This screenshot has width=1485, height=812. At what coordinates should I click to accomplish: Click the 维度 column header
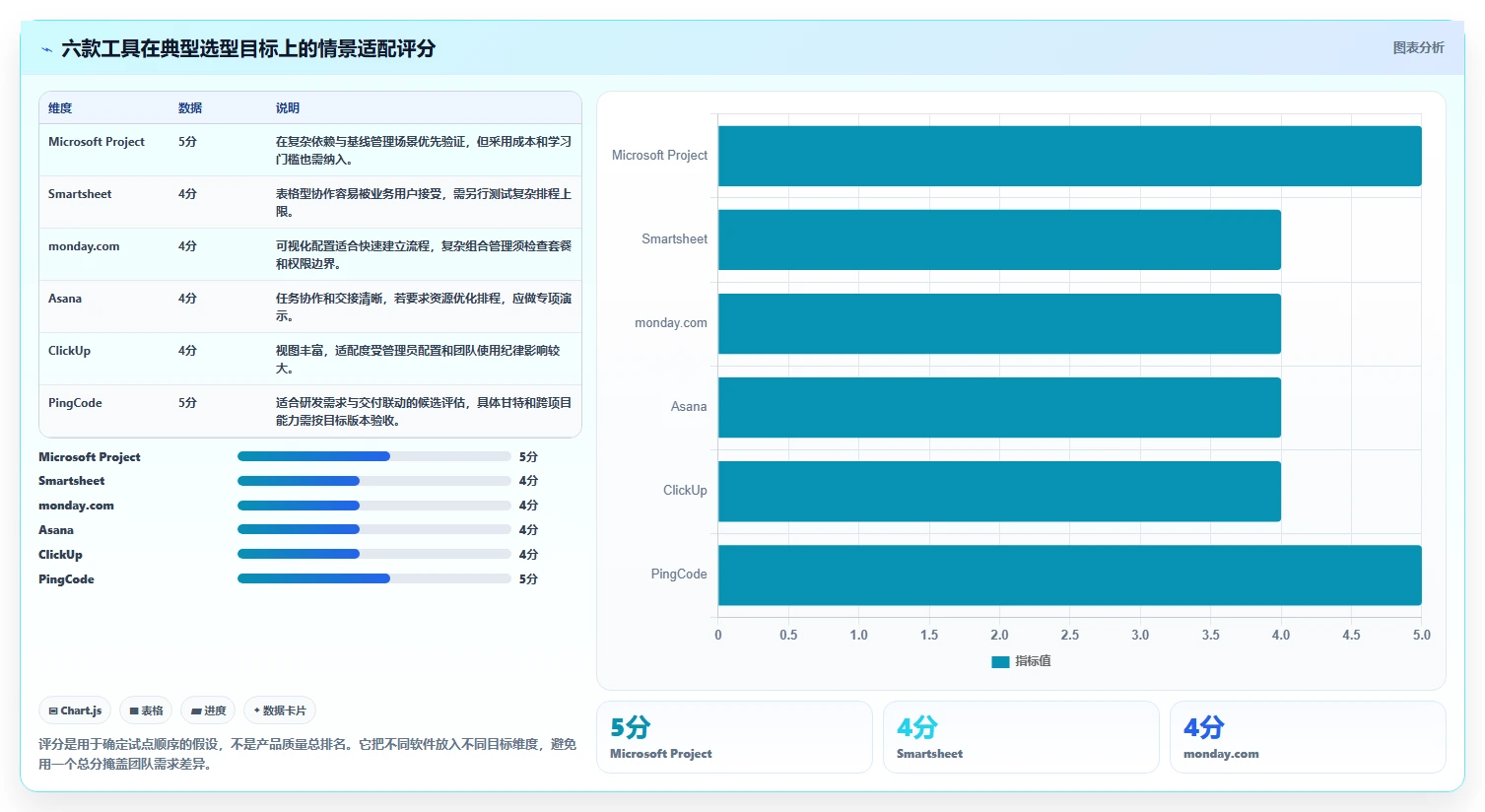click(x=60, y=108)
